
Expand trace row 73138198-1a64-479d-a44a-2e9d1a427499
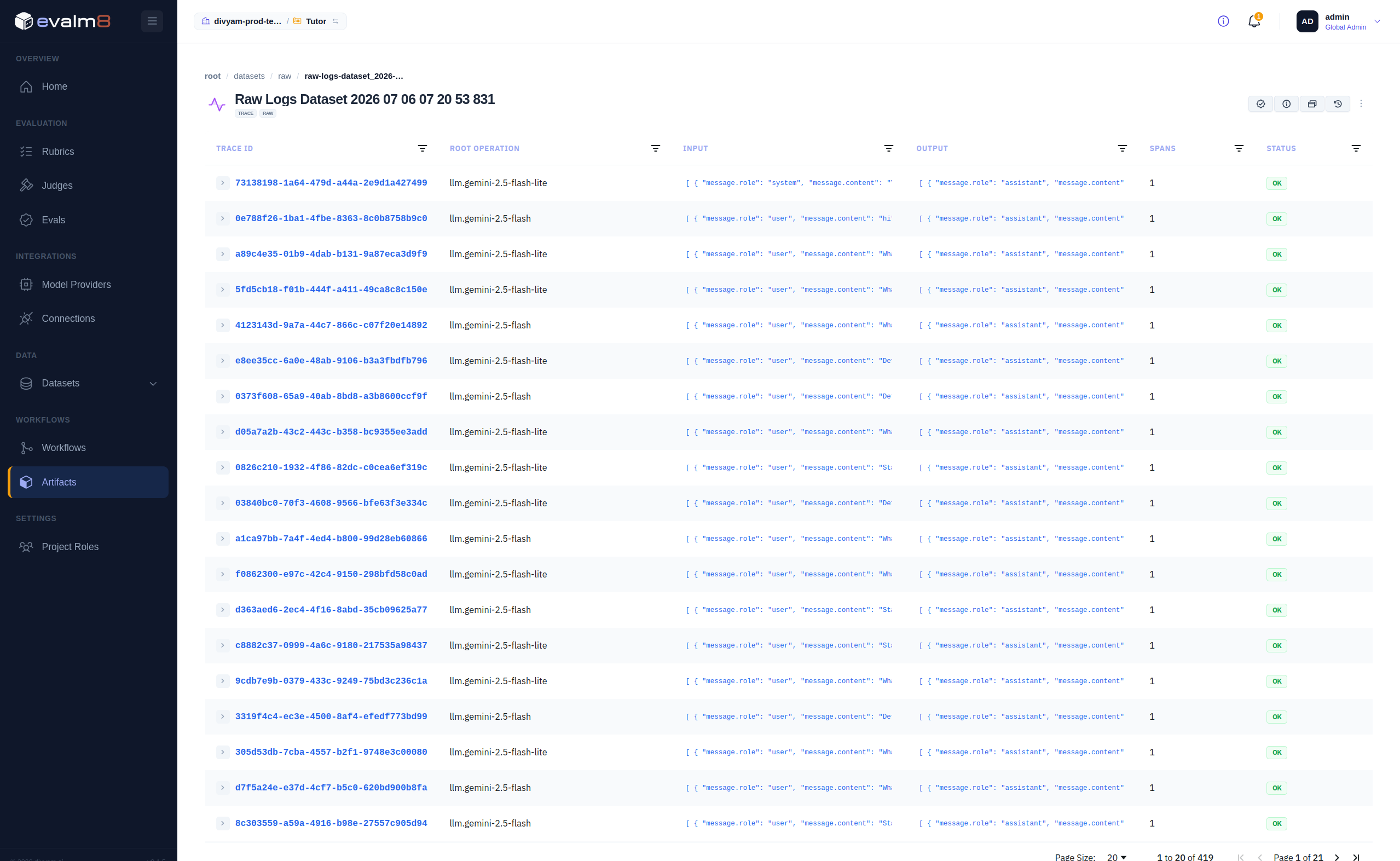point(223,183)
